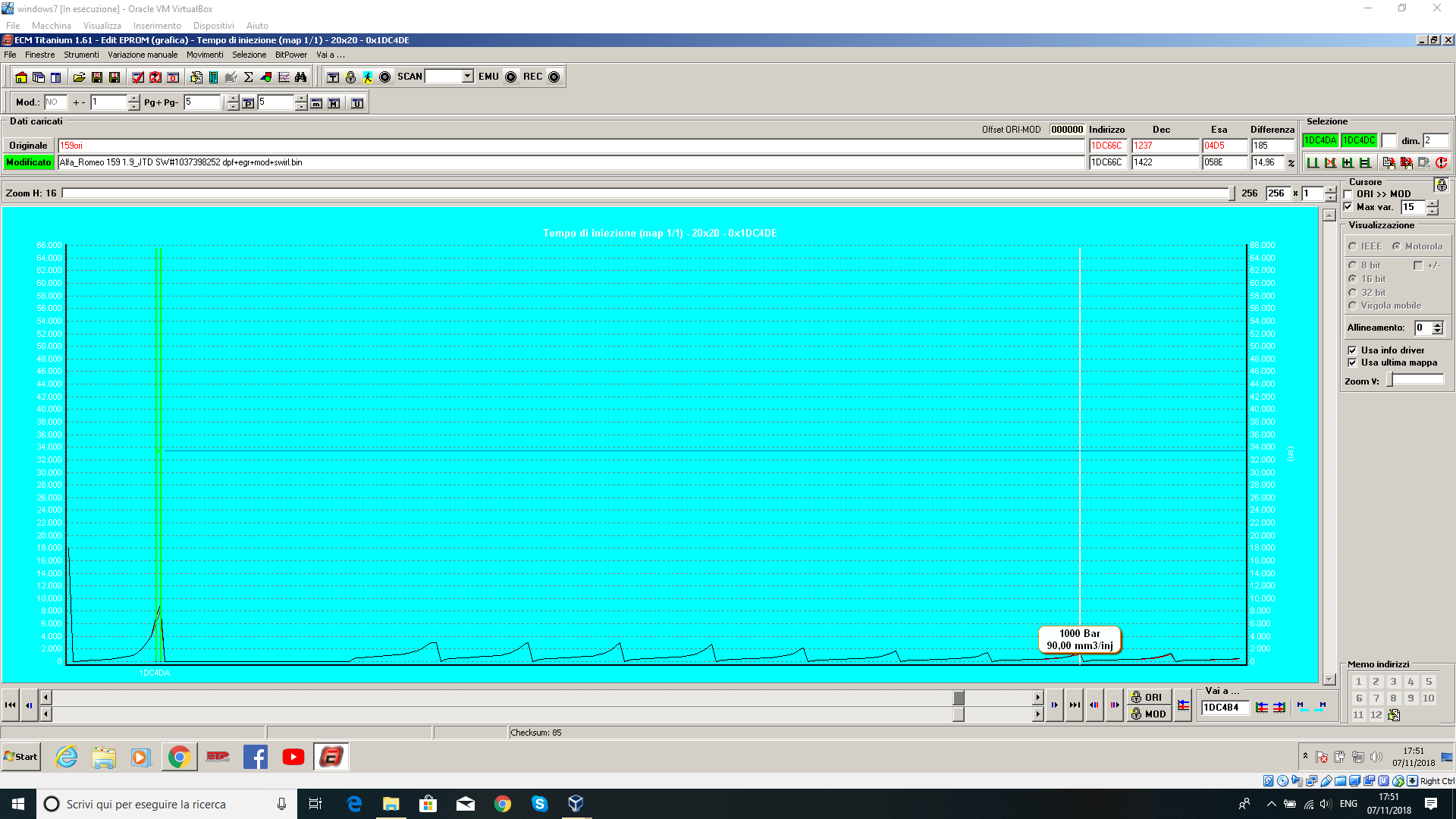Click the binoculars search icon
The width and height of the screenshot is (1456, 819).
coord(301,77)
